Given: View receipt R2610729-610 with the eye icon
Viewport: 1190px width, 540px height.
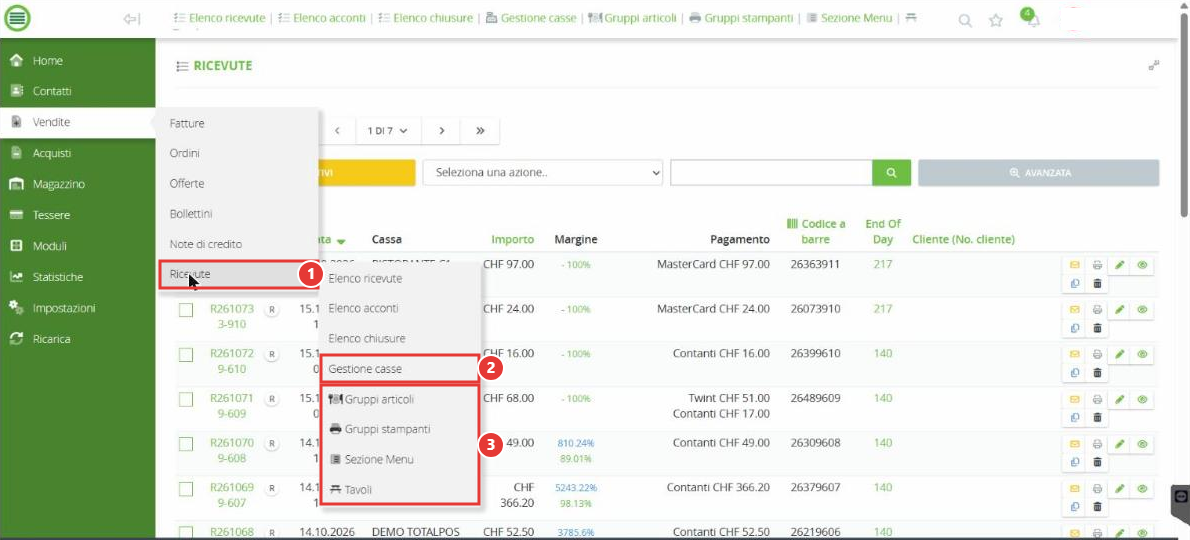Looking at the screenshot, I should pyautogui.click(x=1142, y=354).
